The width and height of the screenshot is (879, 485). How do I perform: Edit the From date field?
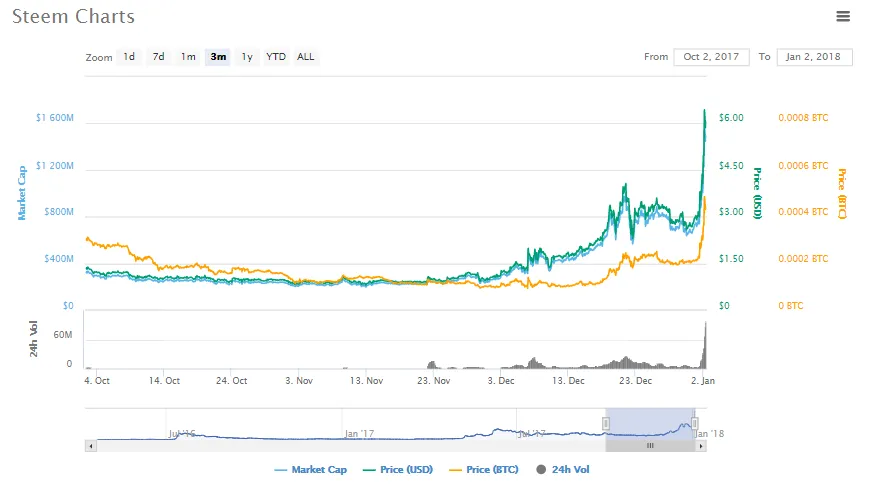[x=711, y=57]
